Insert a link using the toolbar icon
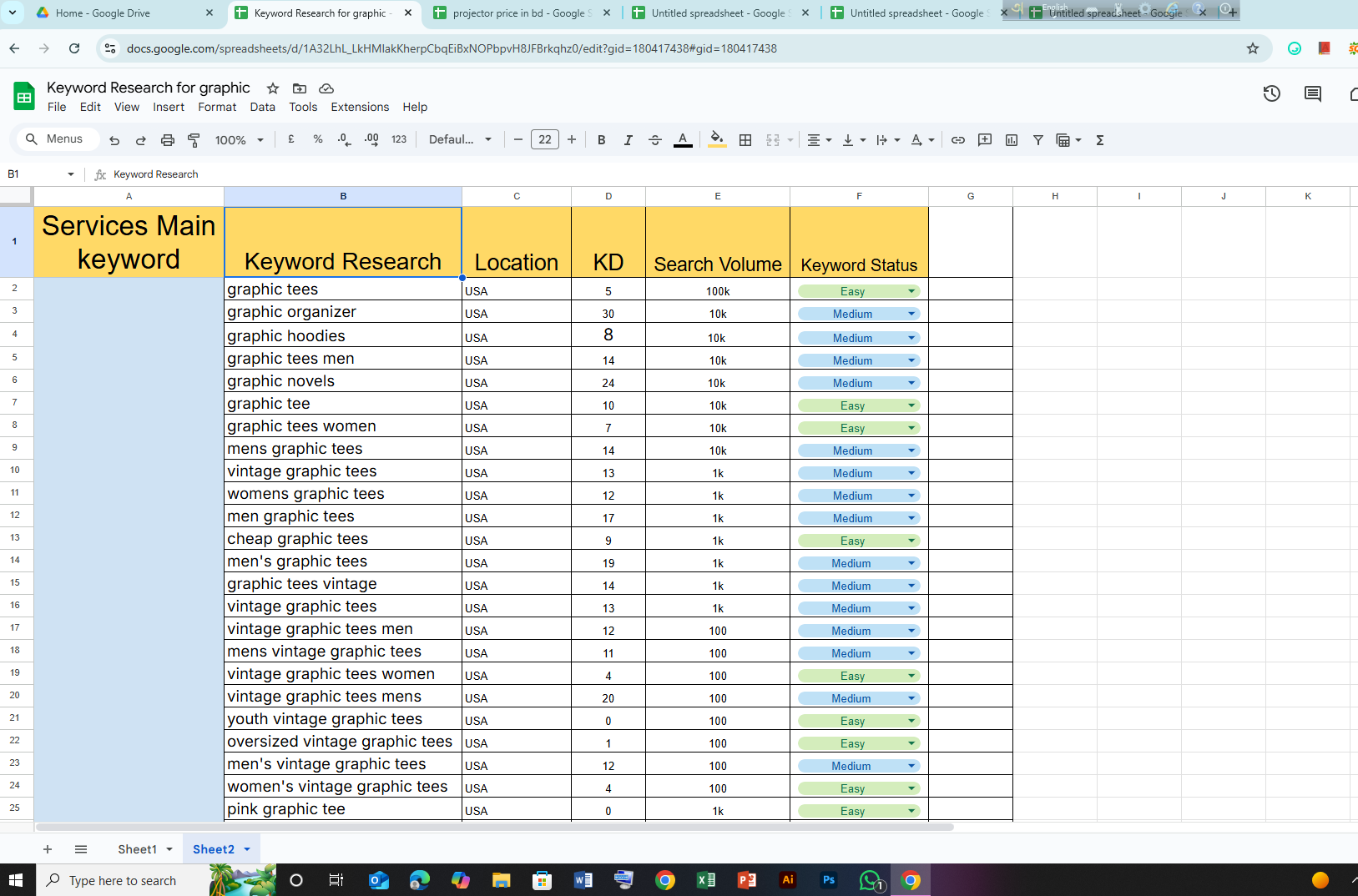Viewport: 1358px width, 896px height. point(958,139)
